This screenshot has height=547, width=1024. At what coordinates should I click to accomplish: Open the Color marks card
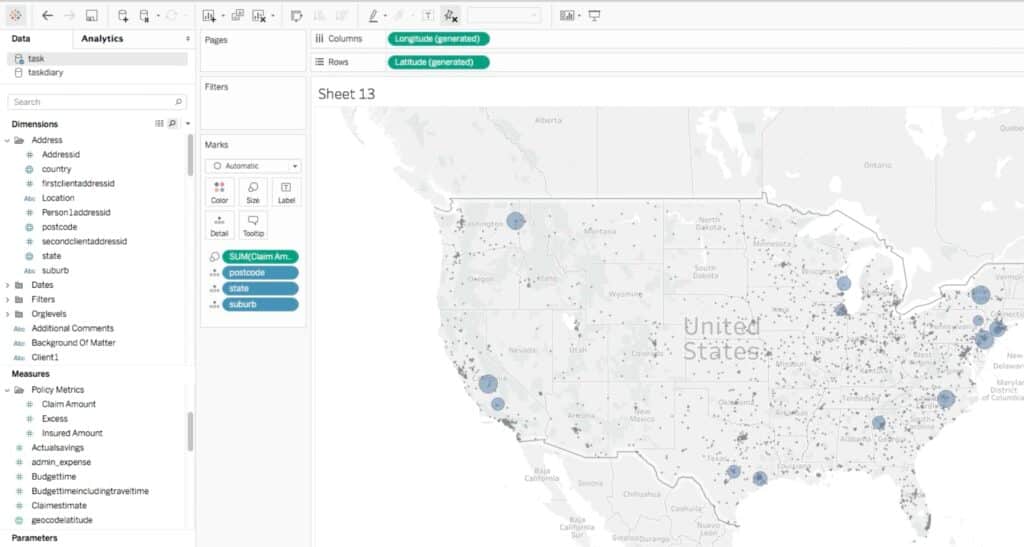click(x=219, y=192)
